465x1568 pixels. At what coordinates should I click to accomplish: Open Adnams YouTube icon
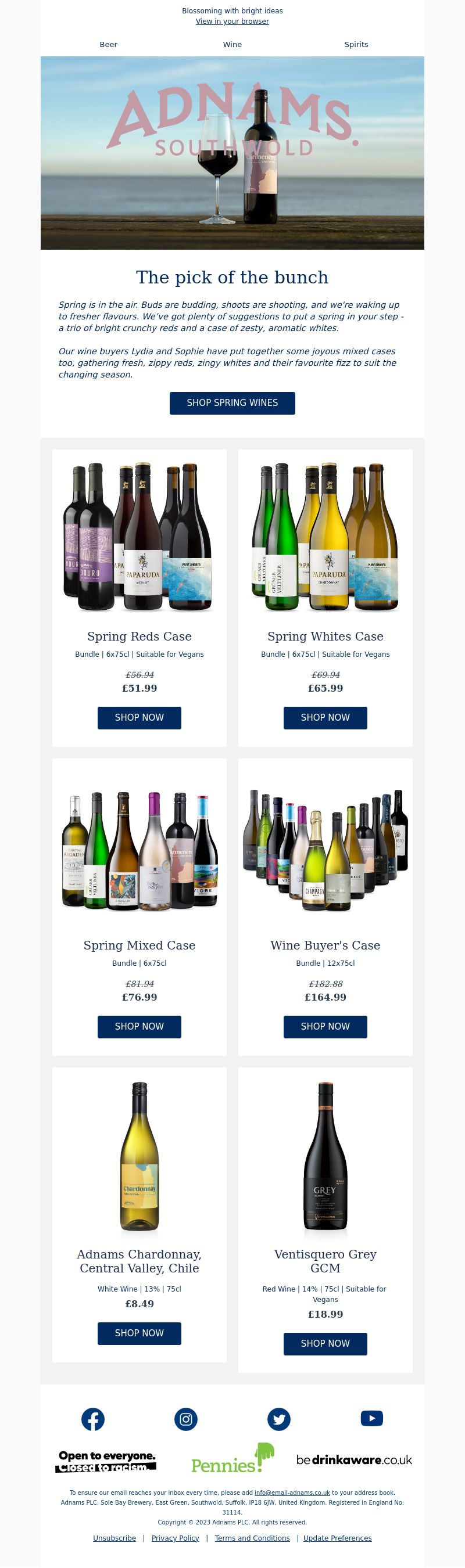tap(372, 1418)
